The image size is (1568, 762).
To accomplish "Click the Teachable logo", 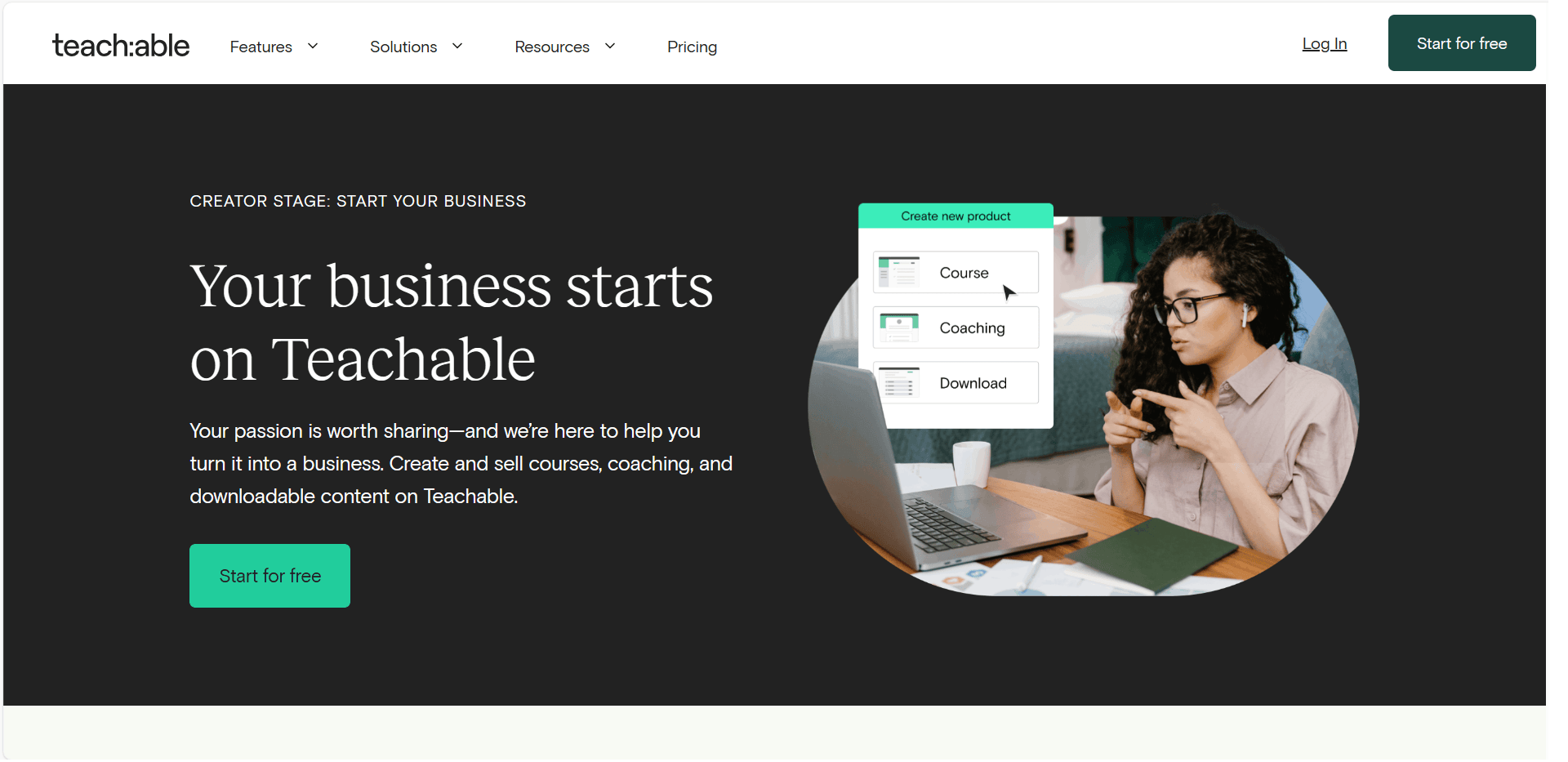I will (121, 46).
